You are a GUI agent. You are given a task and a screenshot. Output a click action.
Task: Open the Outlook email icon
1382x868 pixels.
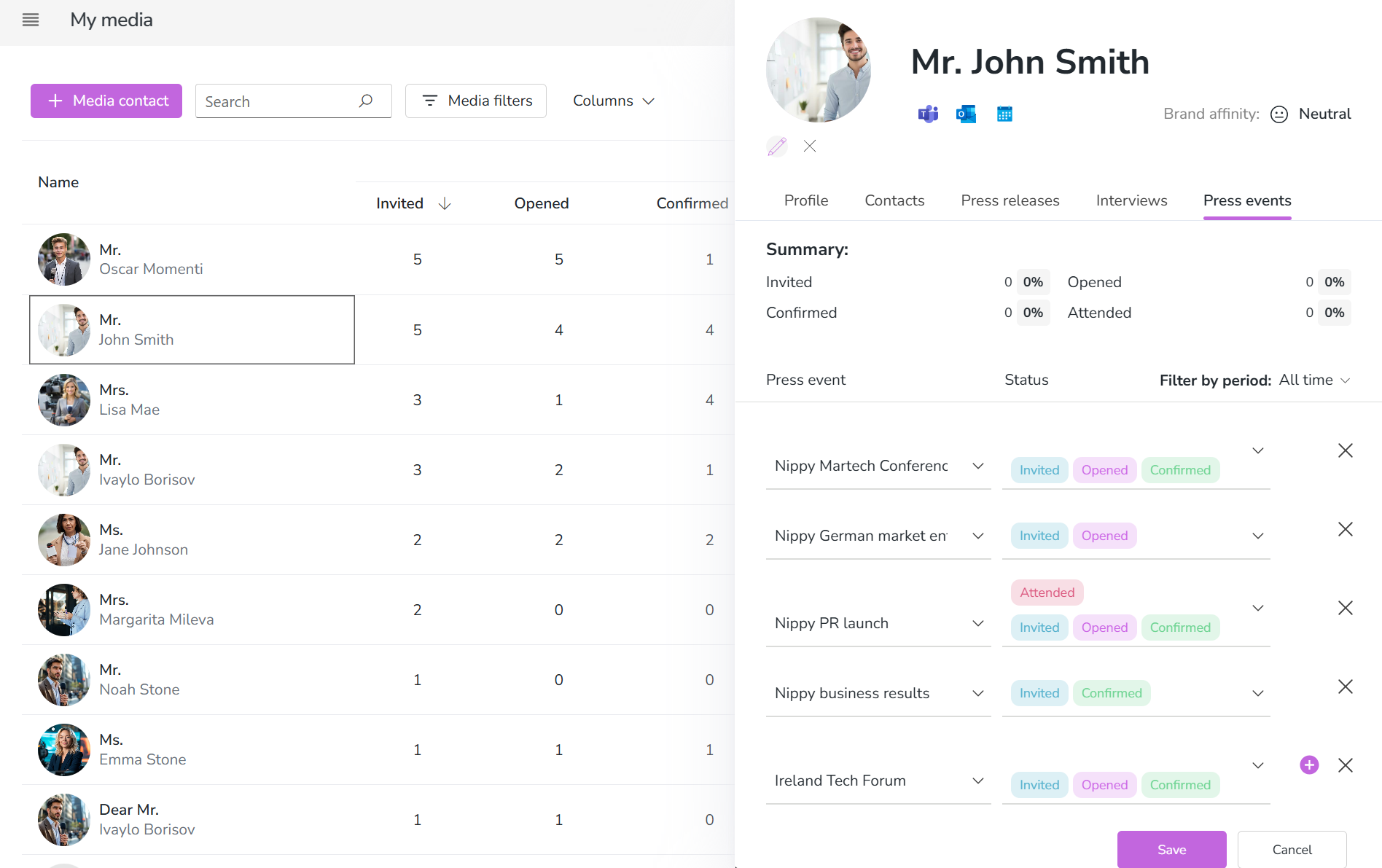(966, 114)
